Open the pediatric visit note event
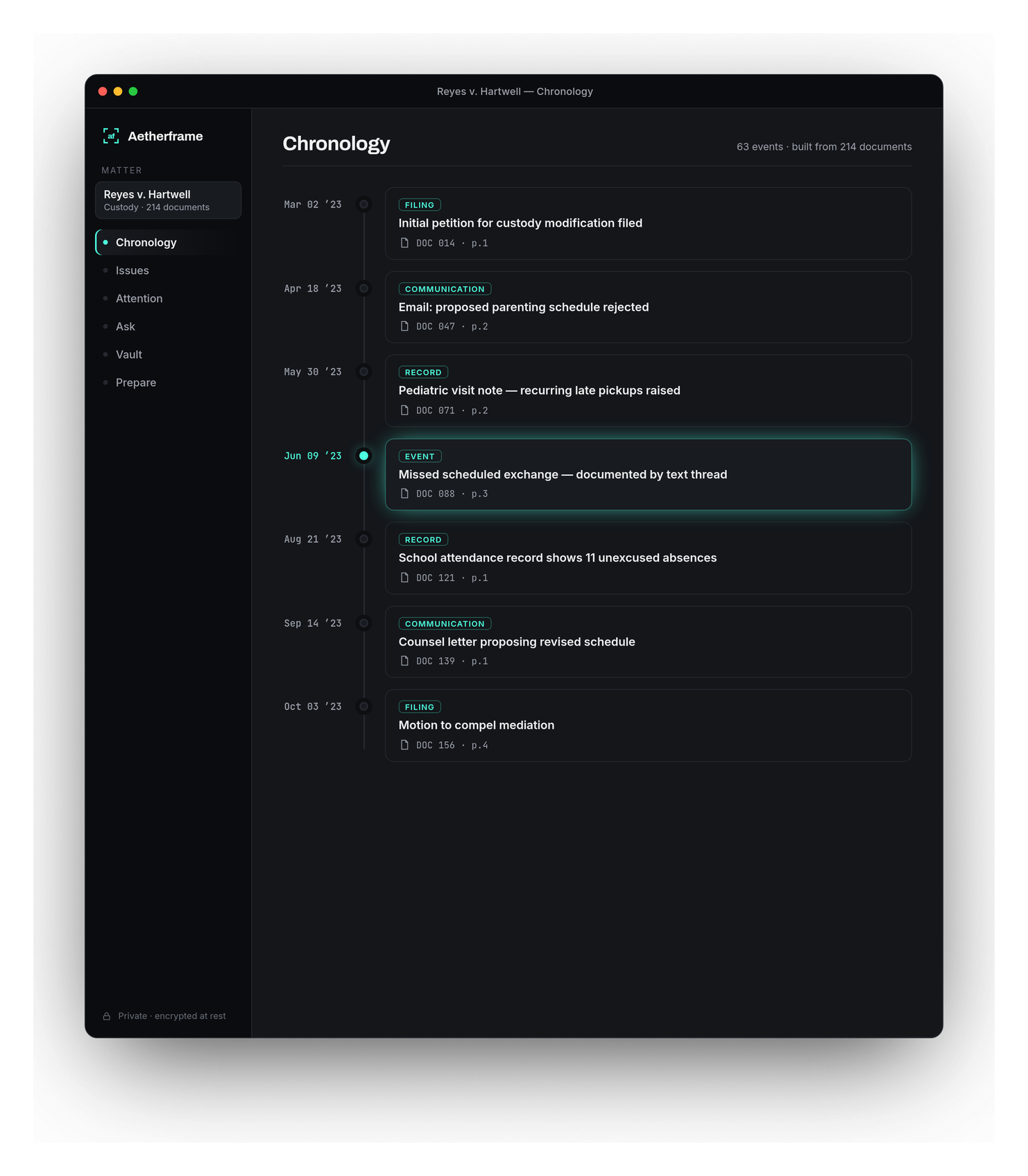This screenshot has height=1176, width=1028. 648,390
